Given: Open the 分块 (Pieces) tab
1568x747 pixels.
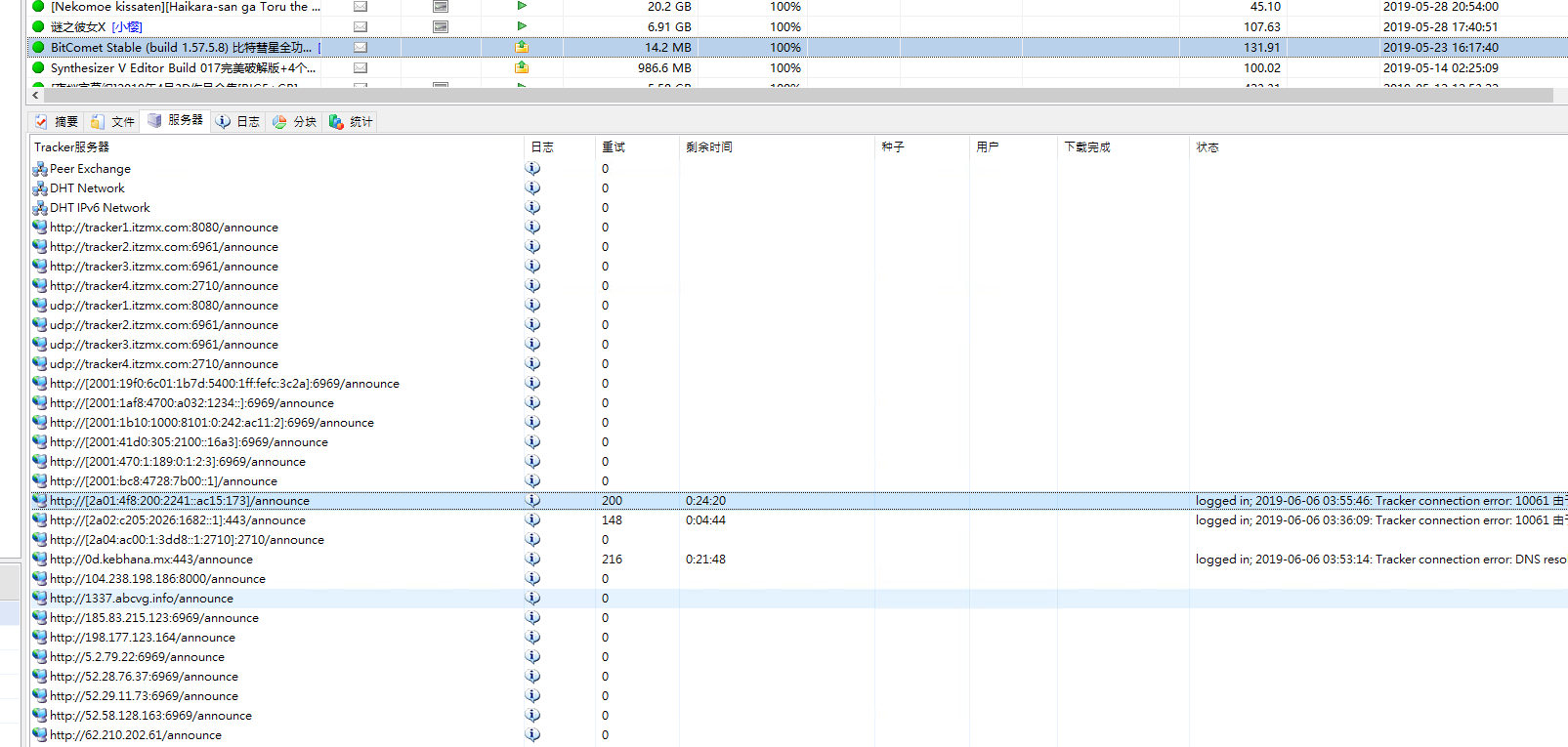Looking at the screenshot, I should point(295,121).
